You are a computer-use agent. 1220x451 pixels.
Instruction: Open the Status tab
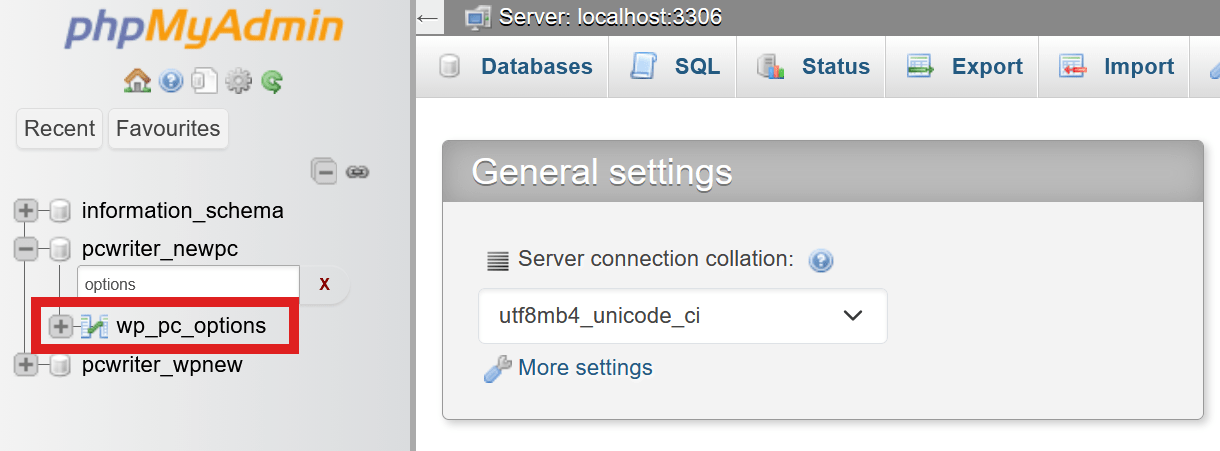pyautogui.click(x=811, y=67)
